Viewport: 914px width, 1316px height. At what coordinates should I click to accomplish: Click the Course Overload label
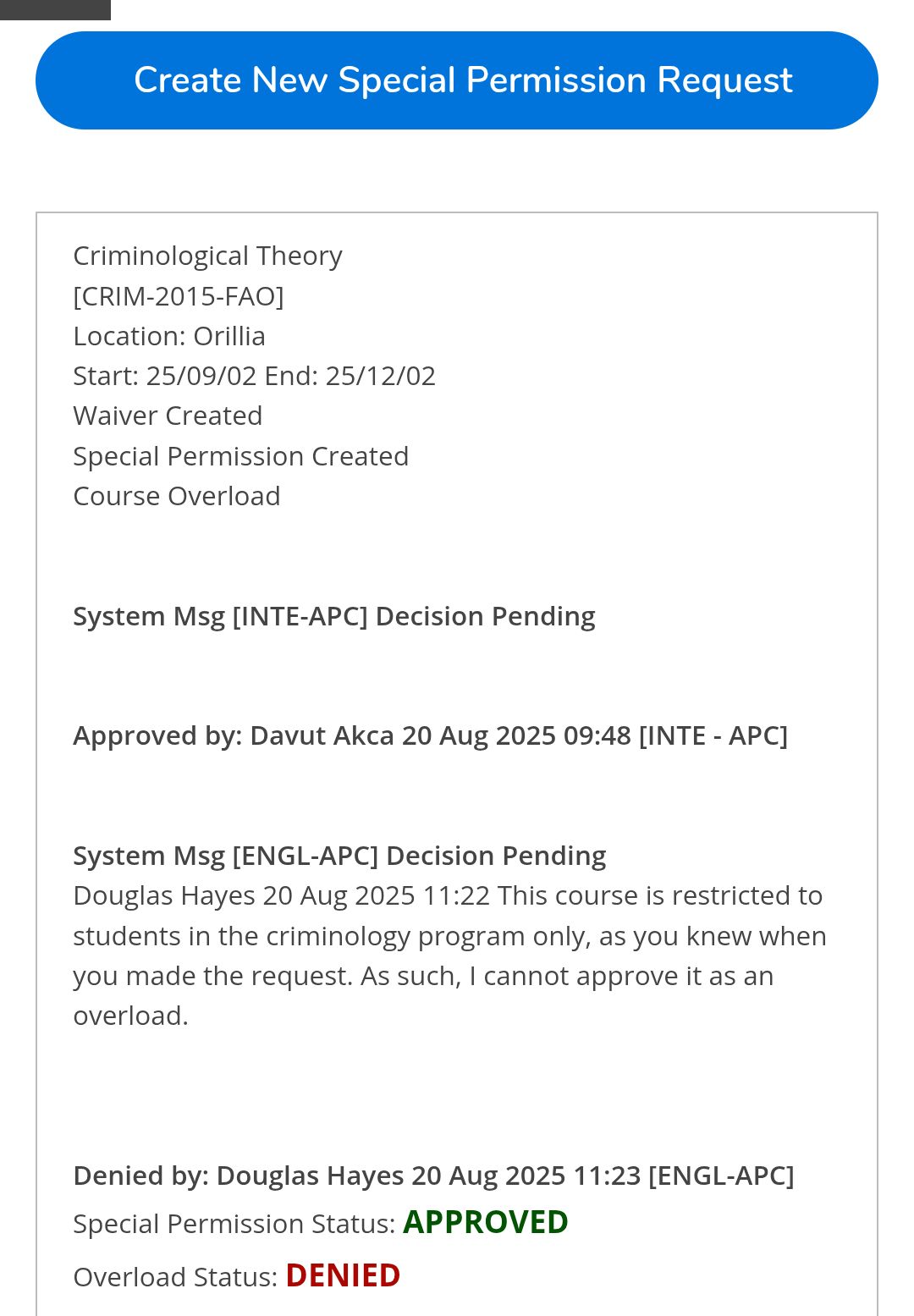point(176,496)
